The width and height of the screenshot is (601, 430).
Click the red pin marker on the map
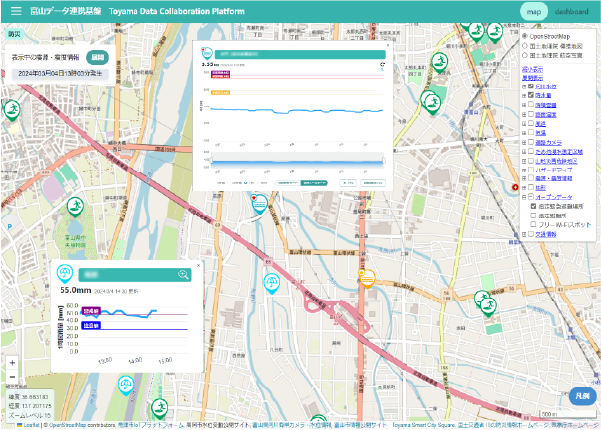tap(515, 187)
